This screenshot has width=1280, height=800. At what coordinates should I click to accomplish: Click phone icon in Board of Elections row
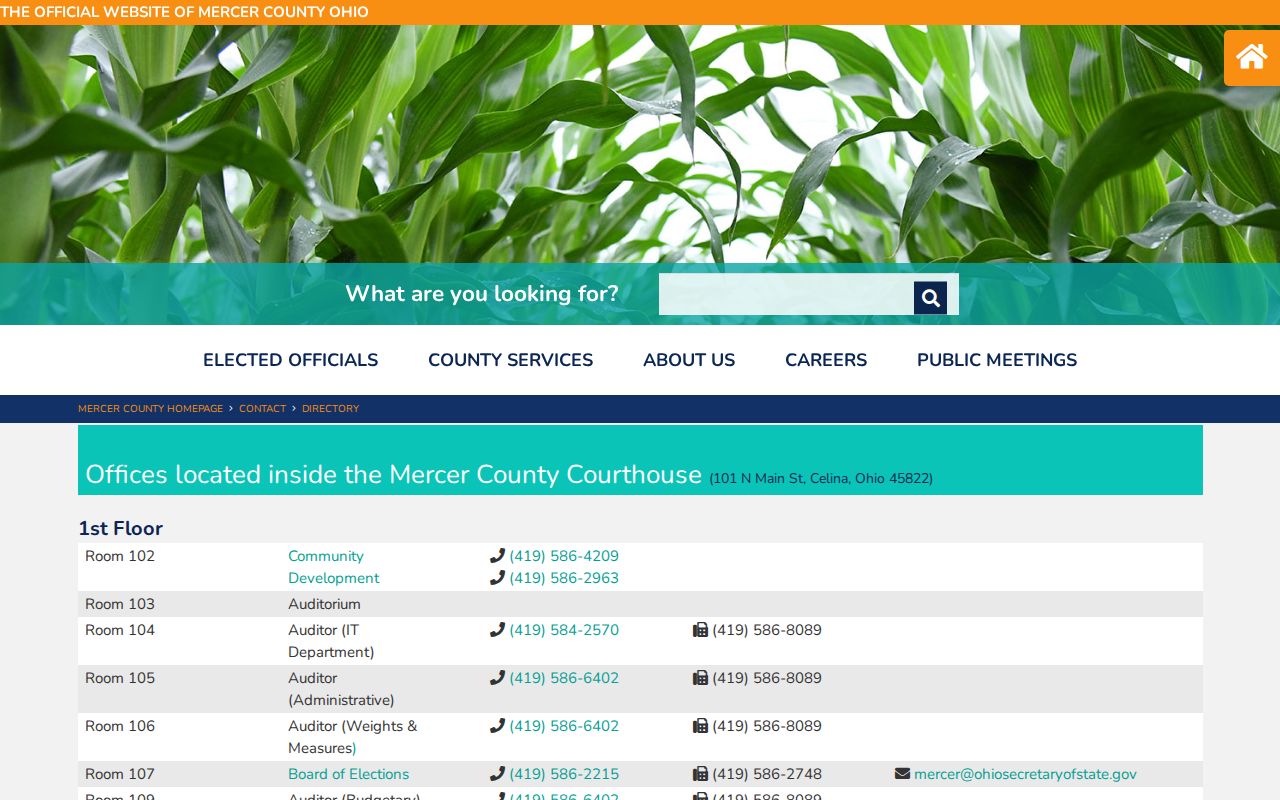497,773
